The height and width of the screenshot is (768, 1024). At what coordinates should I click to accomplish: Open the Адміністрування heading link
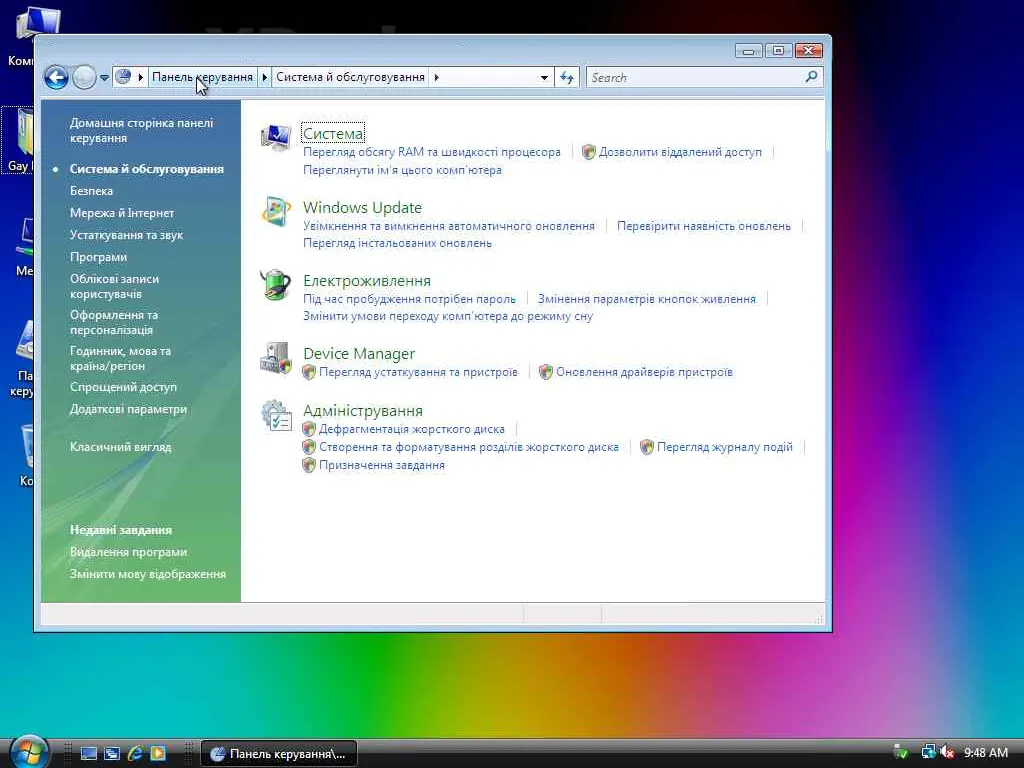coord(363,411)
